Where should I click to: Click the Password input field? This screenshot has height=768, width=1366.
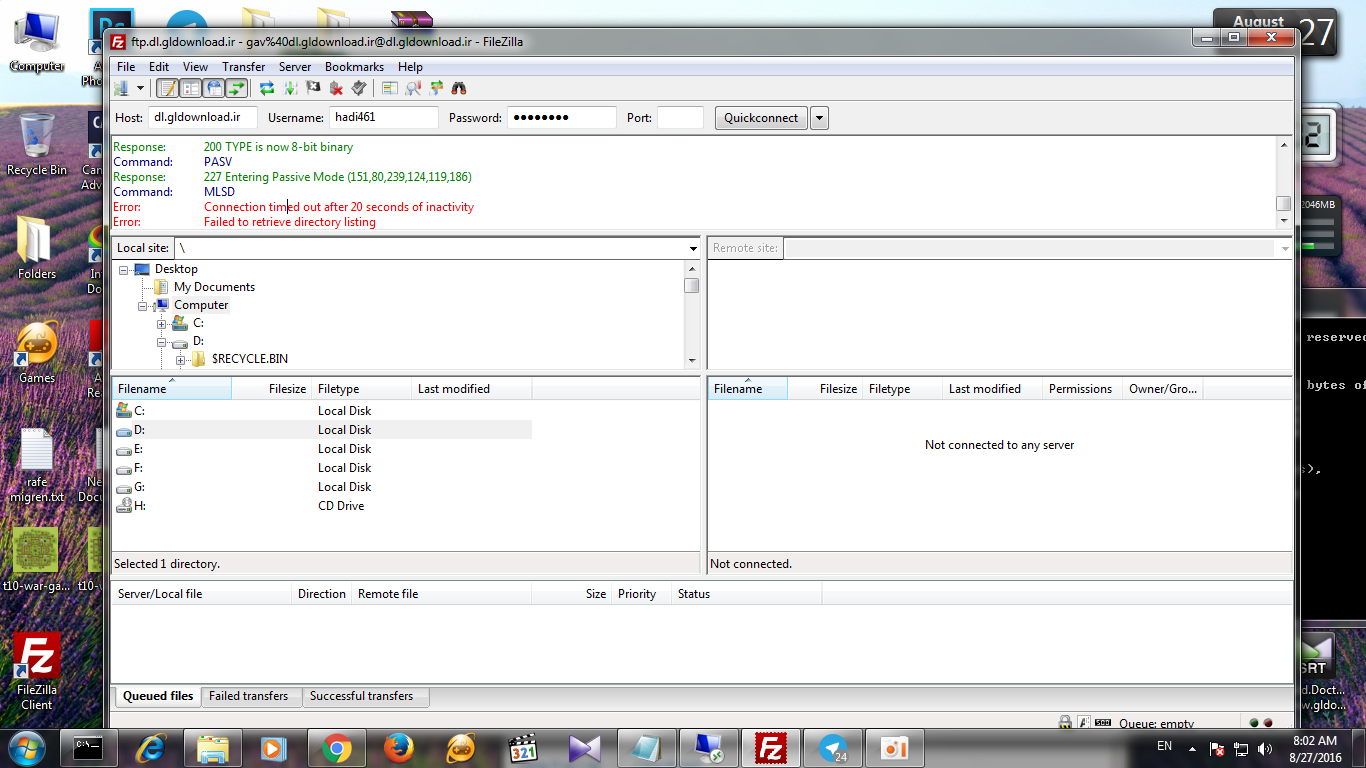[562, 117]
